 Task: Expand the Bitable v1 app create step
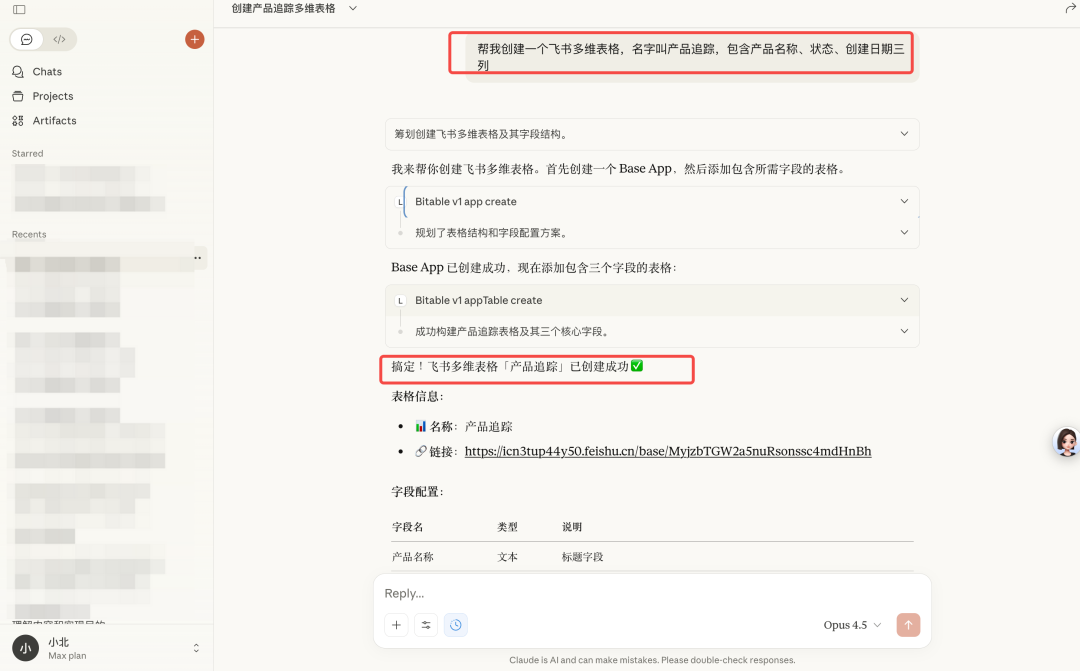[x=903, y=201]
